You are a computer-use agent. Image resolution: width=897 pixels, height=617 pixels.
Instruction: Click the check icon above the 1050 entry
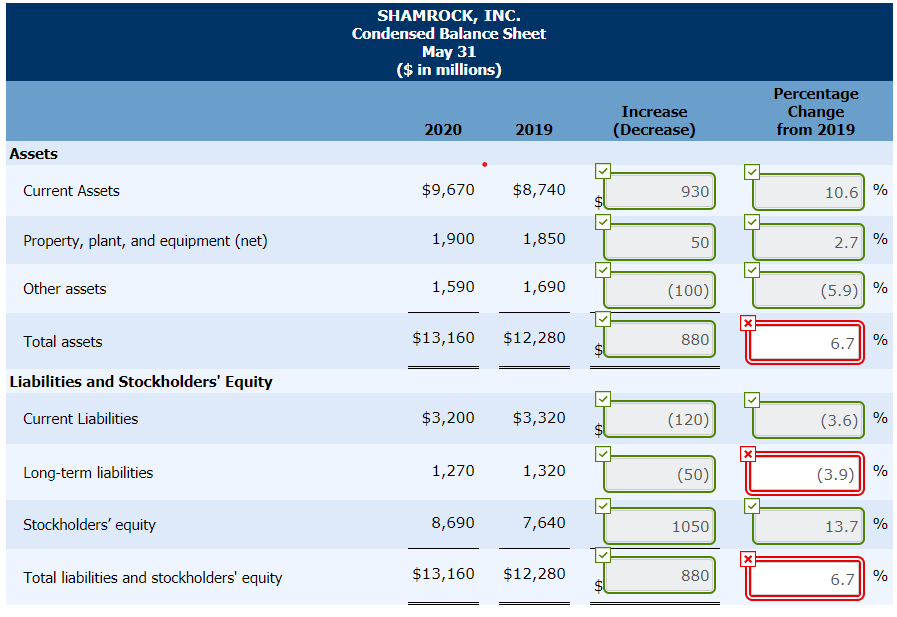[x=602, y=505]
